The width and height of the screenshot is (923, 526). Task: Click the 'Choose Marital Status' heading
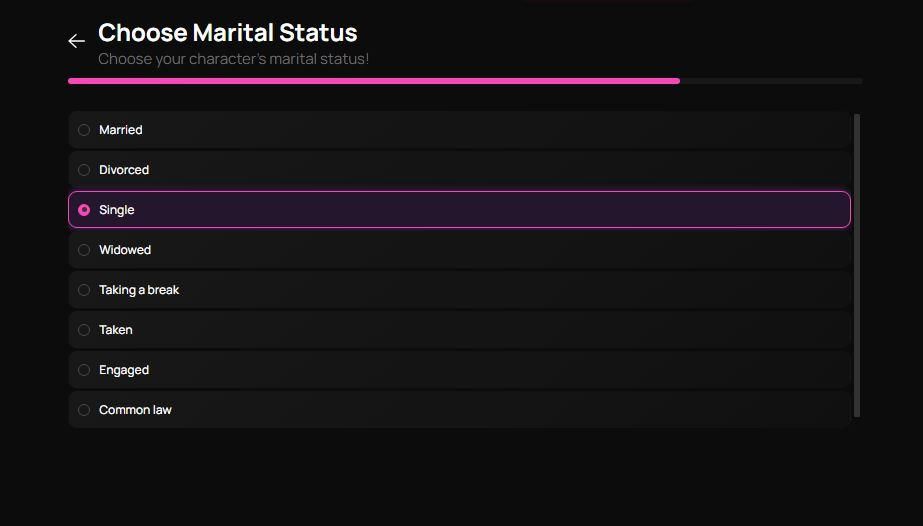tap(228, 33)
